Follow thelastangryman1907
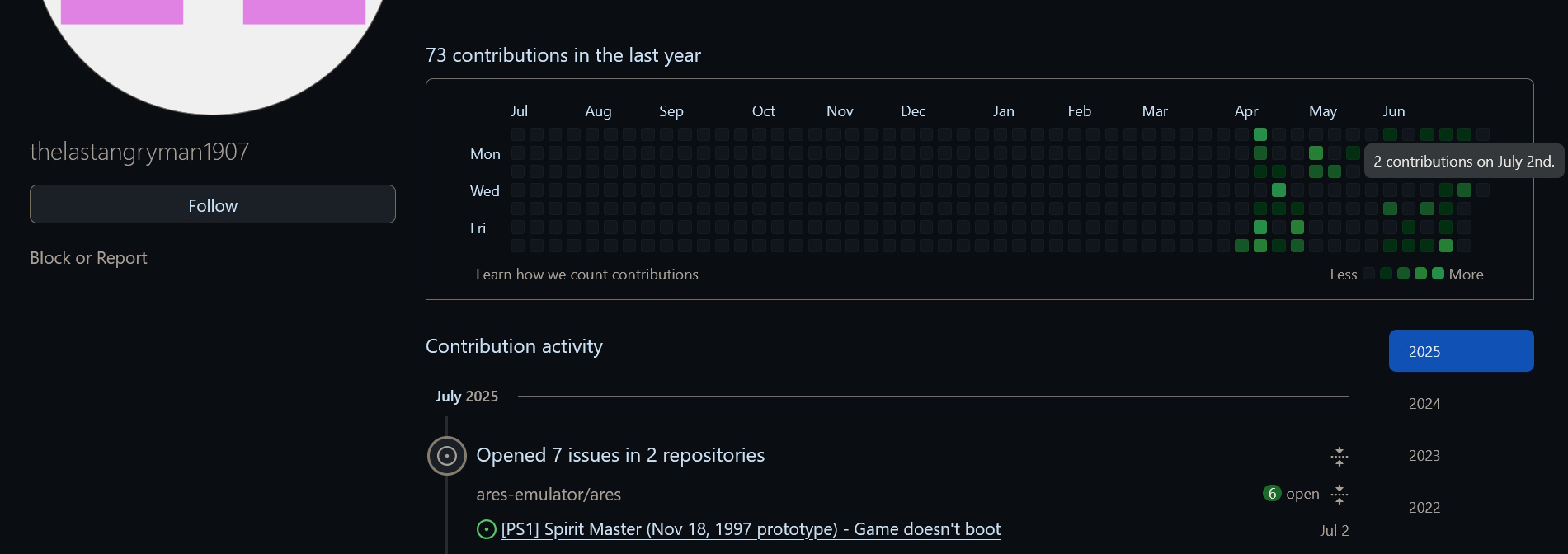Screen dimensions: 1568x554 213,204
